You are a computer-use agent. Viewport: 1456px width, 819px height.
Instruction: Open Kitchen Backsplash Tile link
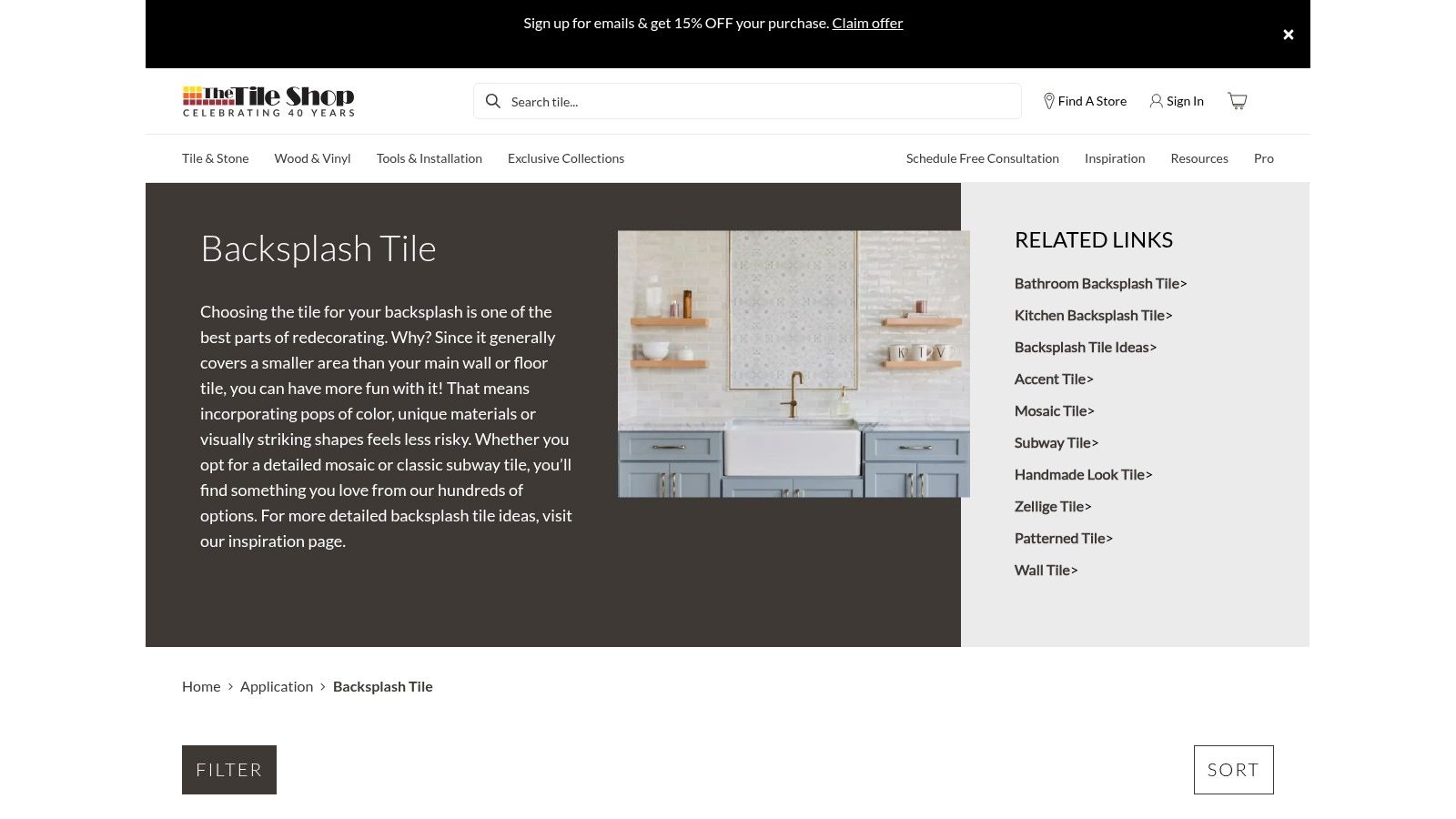(1092, 316)
